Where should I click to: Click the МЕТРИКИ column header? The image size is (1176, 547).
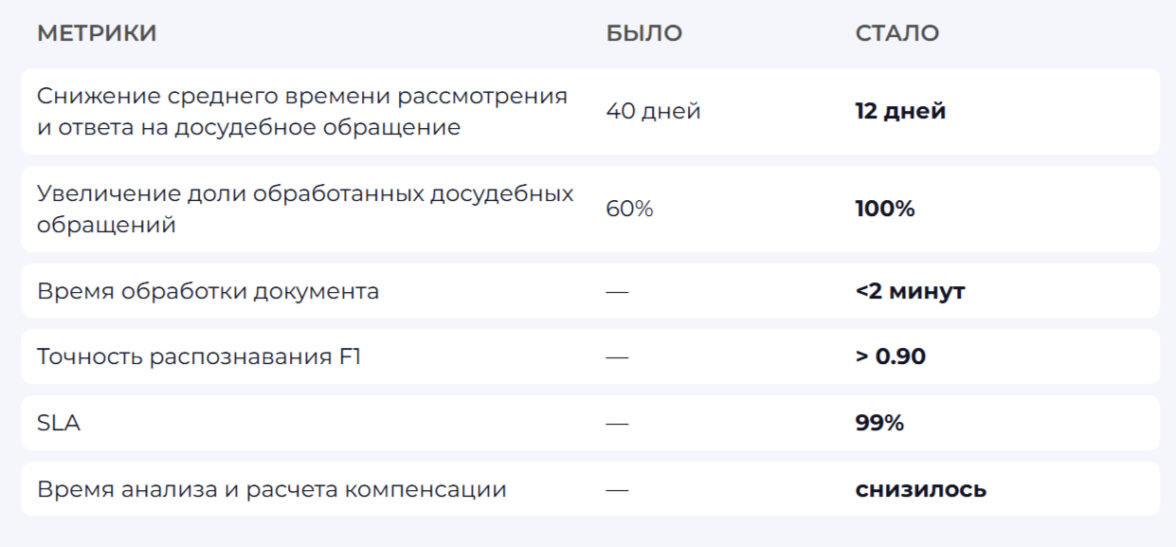click(x=97, y=33)
